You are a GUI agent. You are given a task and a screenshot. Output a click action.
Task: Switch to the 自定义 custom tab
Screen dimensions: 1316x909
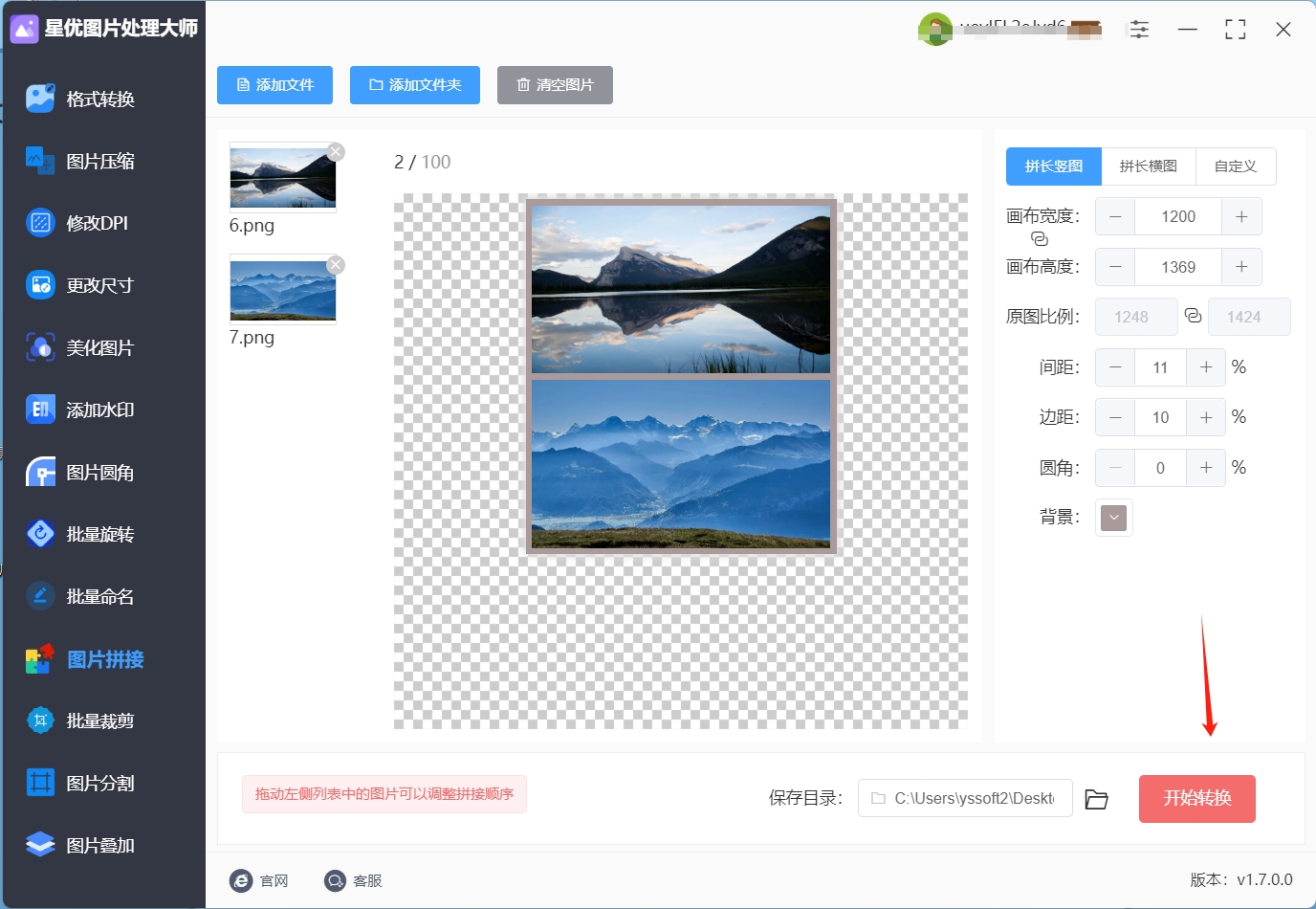pyautogui.click(x=1236, y=166)
